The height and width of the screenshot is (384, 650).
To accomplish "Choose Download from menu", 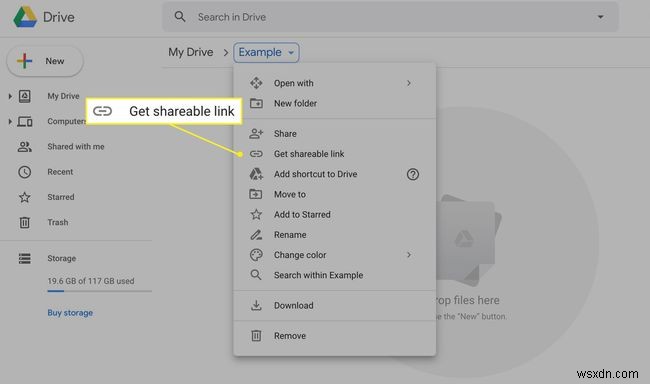I will tap(335, 306).
